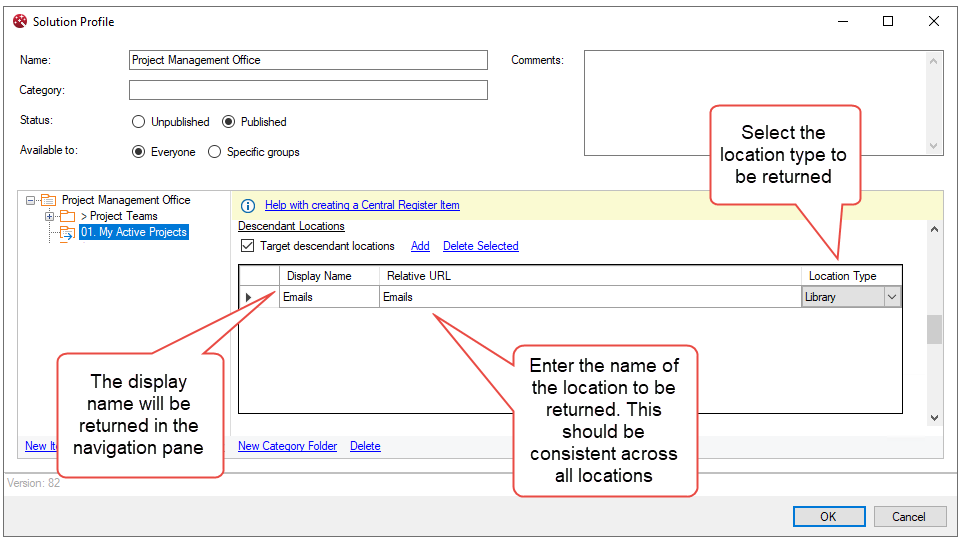960x540 pixels.
Task: Select 01. My Active Projects in tree
Action: click(133, 232)
